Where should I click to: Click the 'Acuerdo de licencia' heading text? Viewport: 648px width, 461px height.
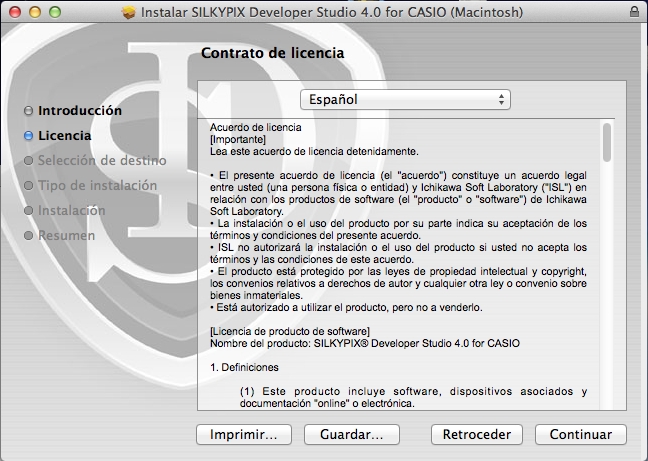pyautogui.click(x=255, y=127)
